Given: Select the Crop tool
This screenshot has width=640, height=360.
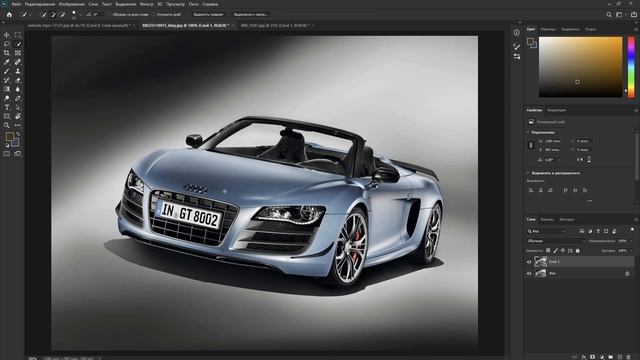Looking at the screenshot, I should point(7,53).
